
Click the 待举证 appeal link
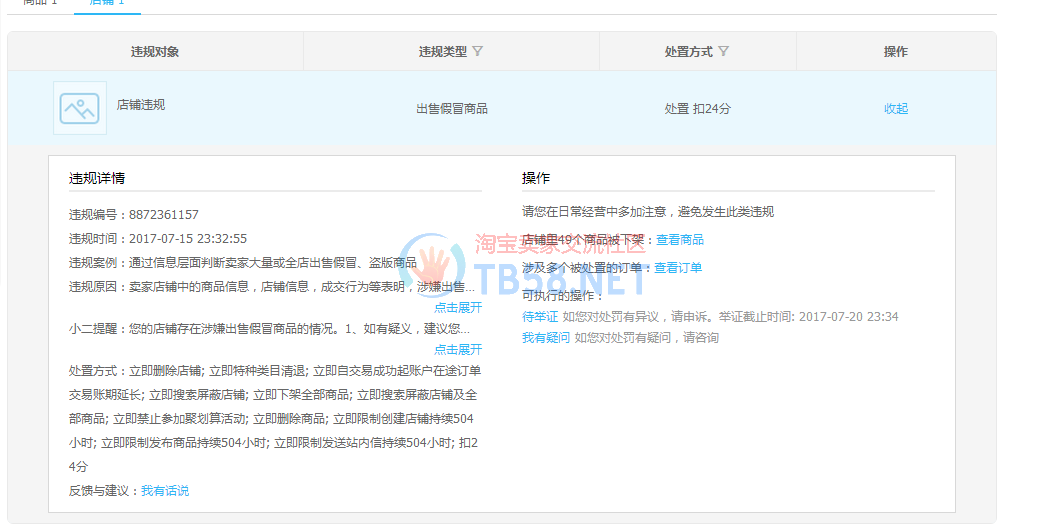pos(540,317)
